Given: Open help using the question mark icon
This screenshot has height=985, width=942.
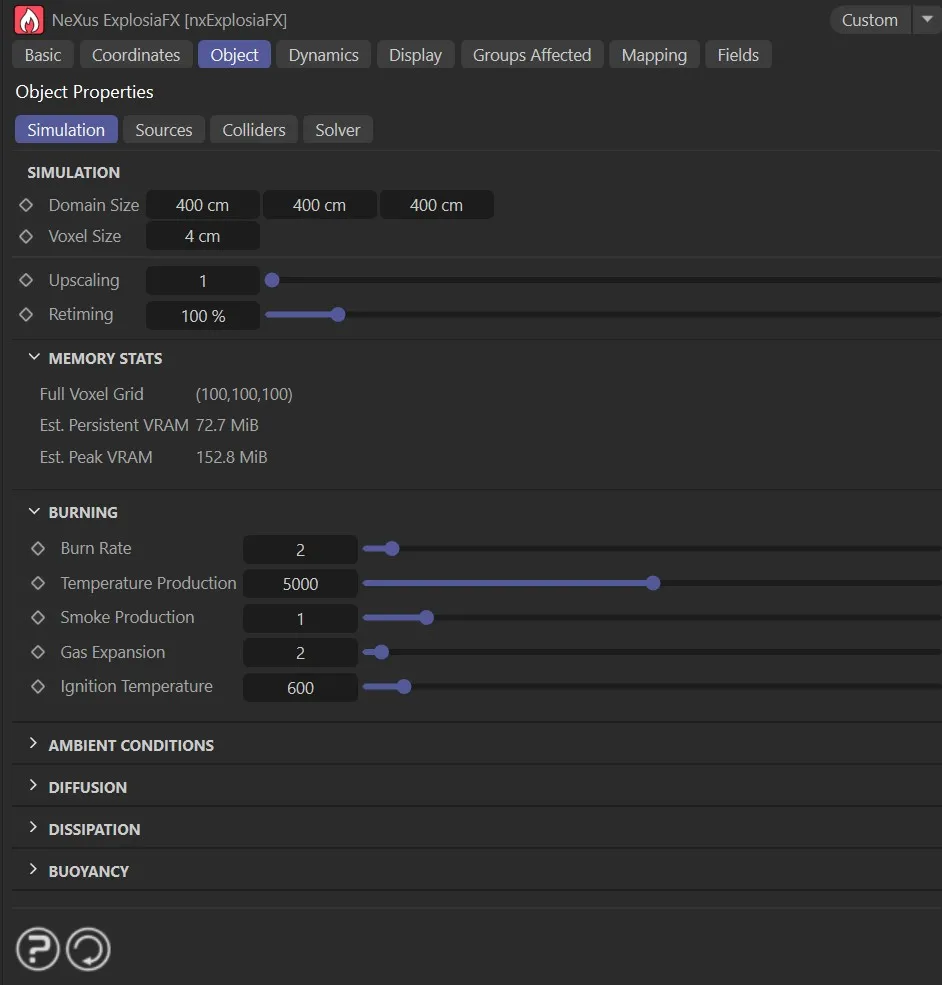Looking at the screenshot, I should click(x=37, y=948).
